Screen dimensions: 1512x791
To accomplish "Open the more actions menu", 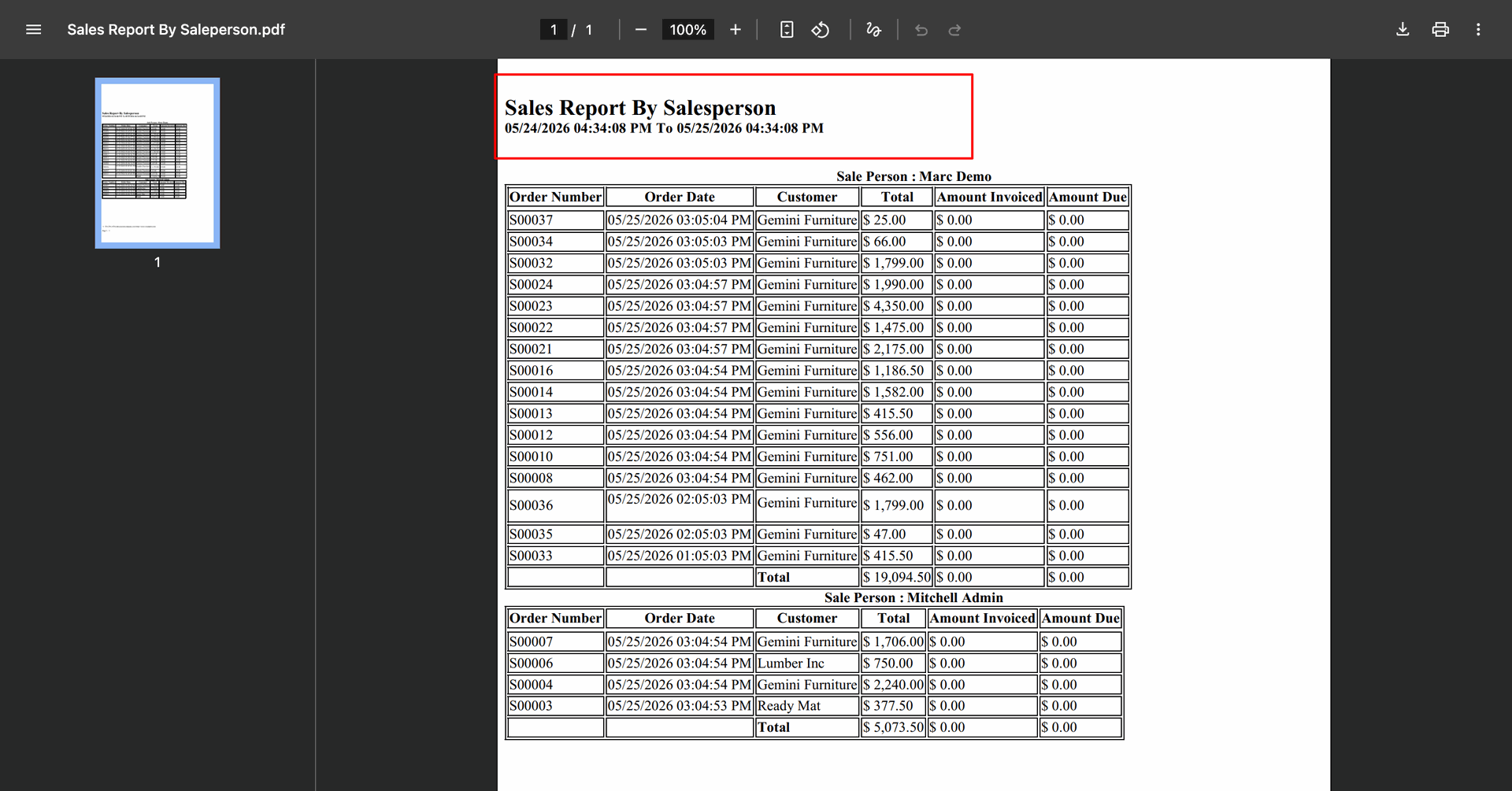I will point(1478,30).
